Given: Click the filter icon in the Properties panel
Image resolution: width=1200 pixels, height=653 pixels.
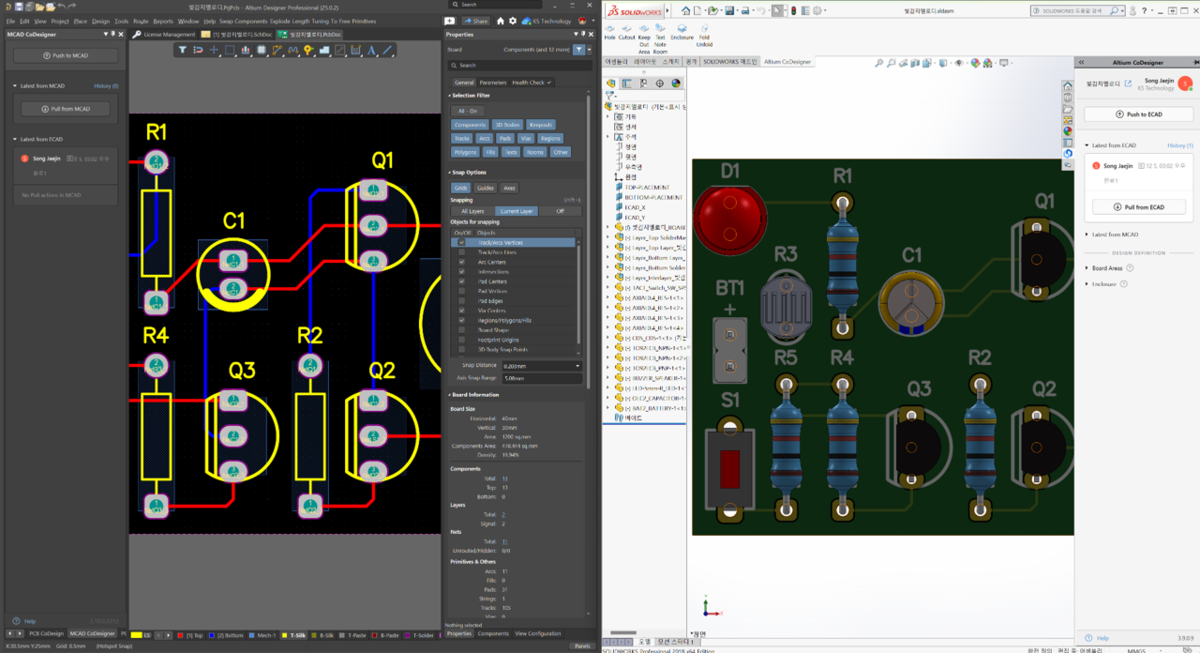Looking at the screenshot, I should [579, 49].
